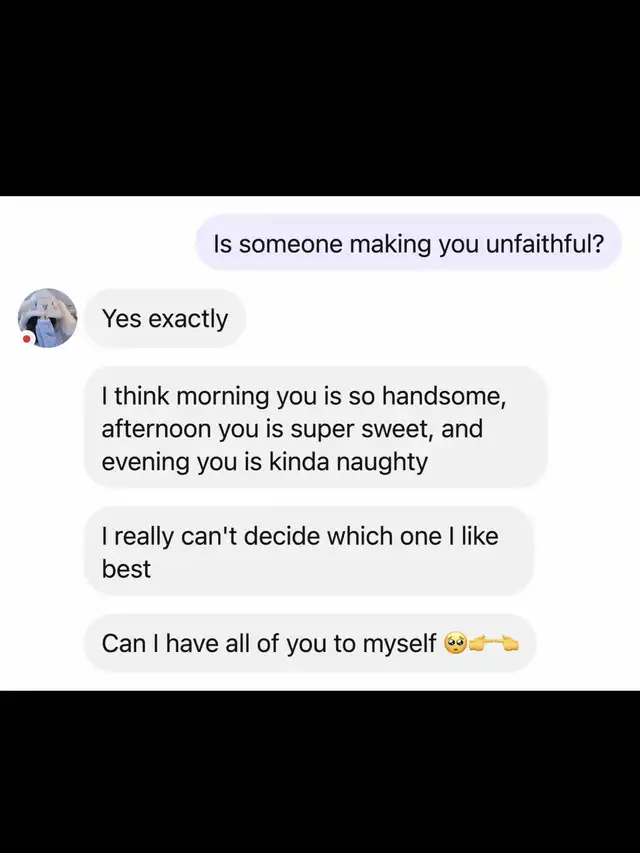Open the sender's avatar profile picture
The image size is (640, 853).
[47, 318]
